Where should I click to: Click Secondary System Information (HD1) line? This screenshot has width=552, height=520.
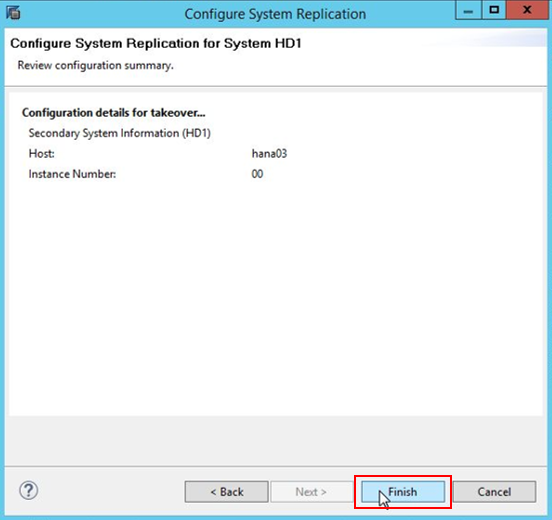120,133
